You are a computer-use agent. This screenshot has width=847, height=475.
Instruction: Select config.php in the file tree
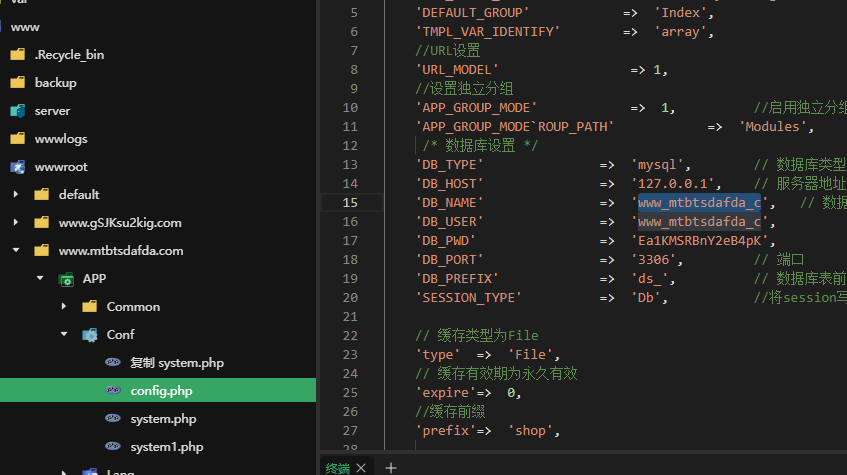tap(160, 391)
